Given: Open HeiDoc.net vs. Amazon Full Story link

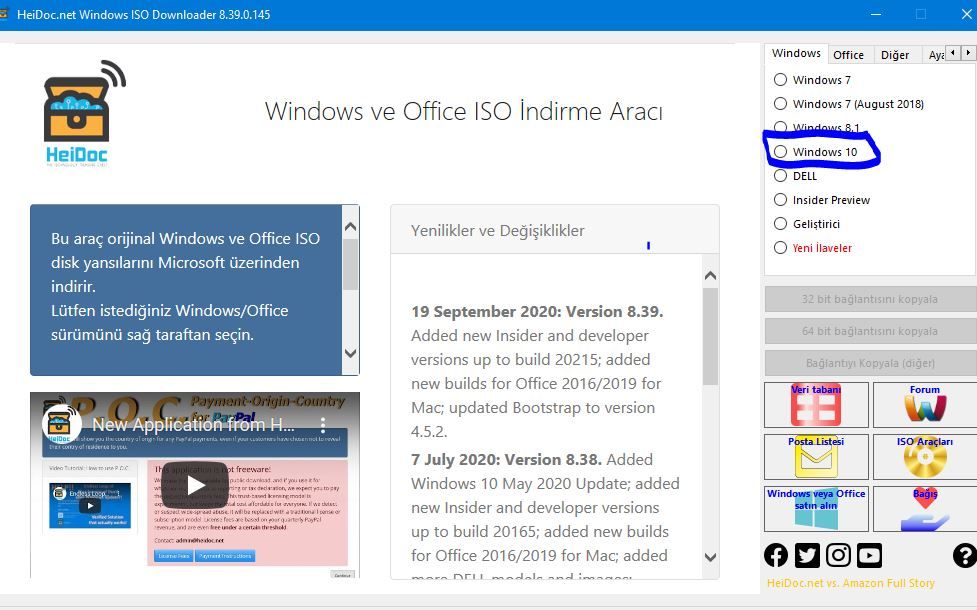Looking at the screenshot, I should 851,583.
